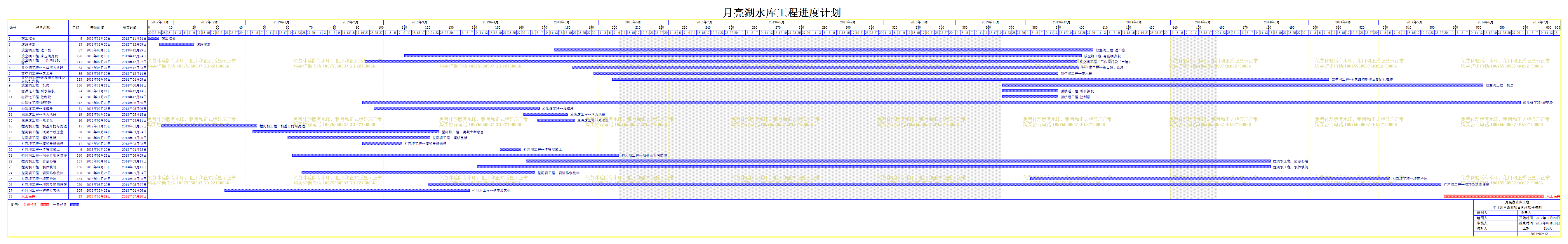Click 本计划由易利项目管理软件编制 in the title block

coord(1517,207)
